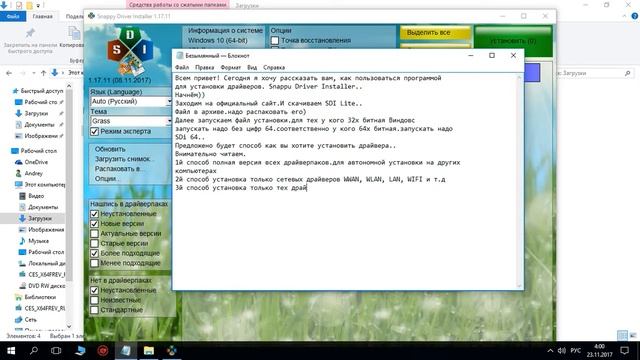The height and width of the screenshot is (360, 640).
Task: Switch Explorer to details view icon
Action: [622, 336]
